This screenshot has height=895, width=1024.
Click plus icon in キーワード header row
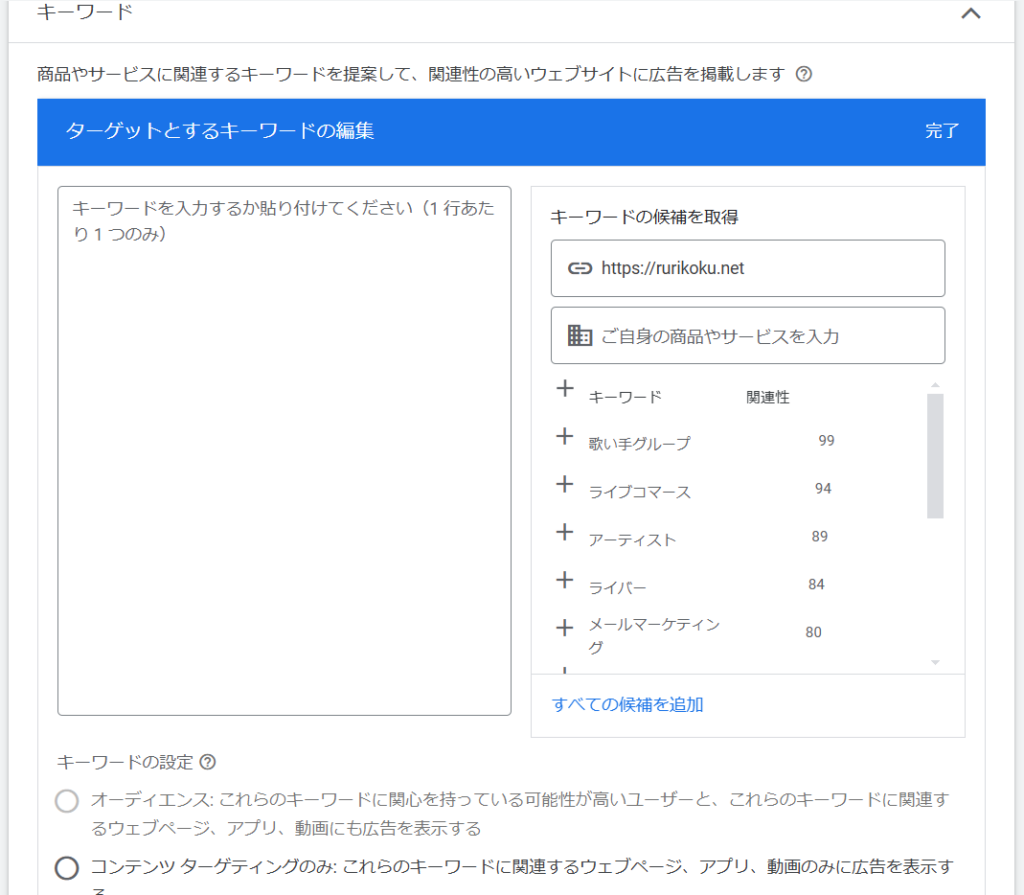tap(565, 389)
